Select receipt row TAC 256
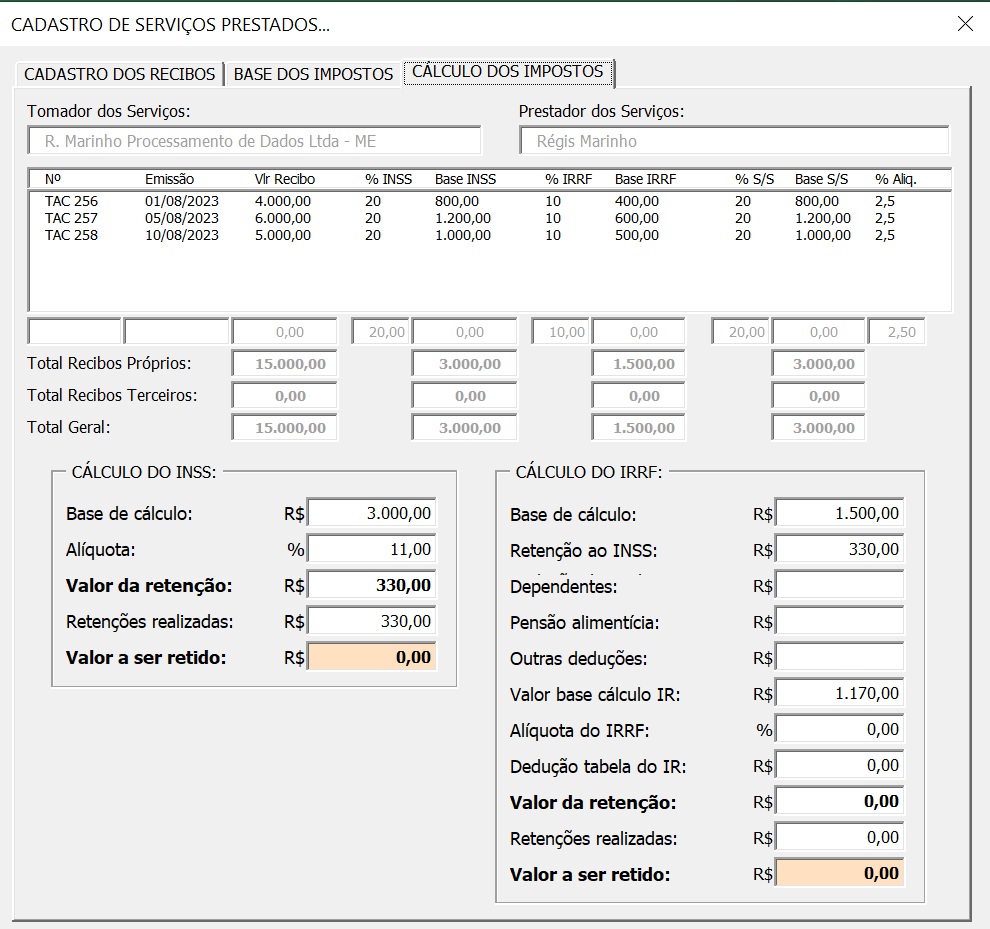The height and width of the screenshot is (929, 990). 72,201
